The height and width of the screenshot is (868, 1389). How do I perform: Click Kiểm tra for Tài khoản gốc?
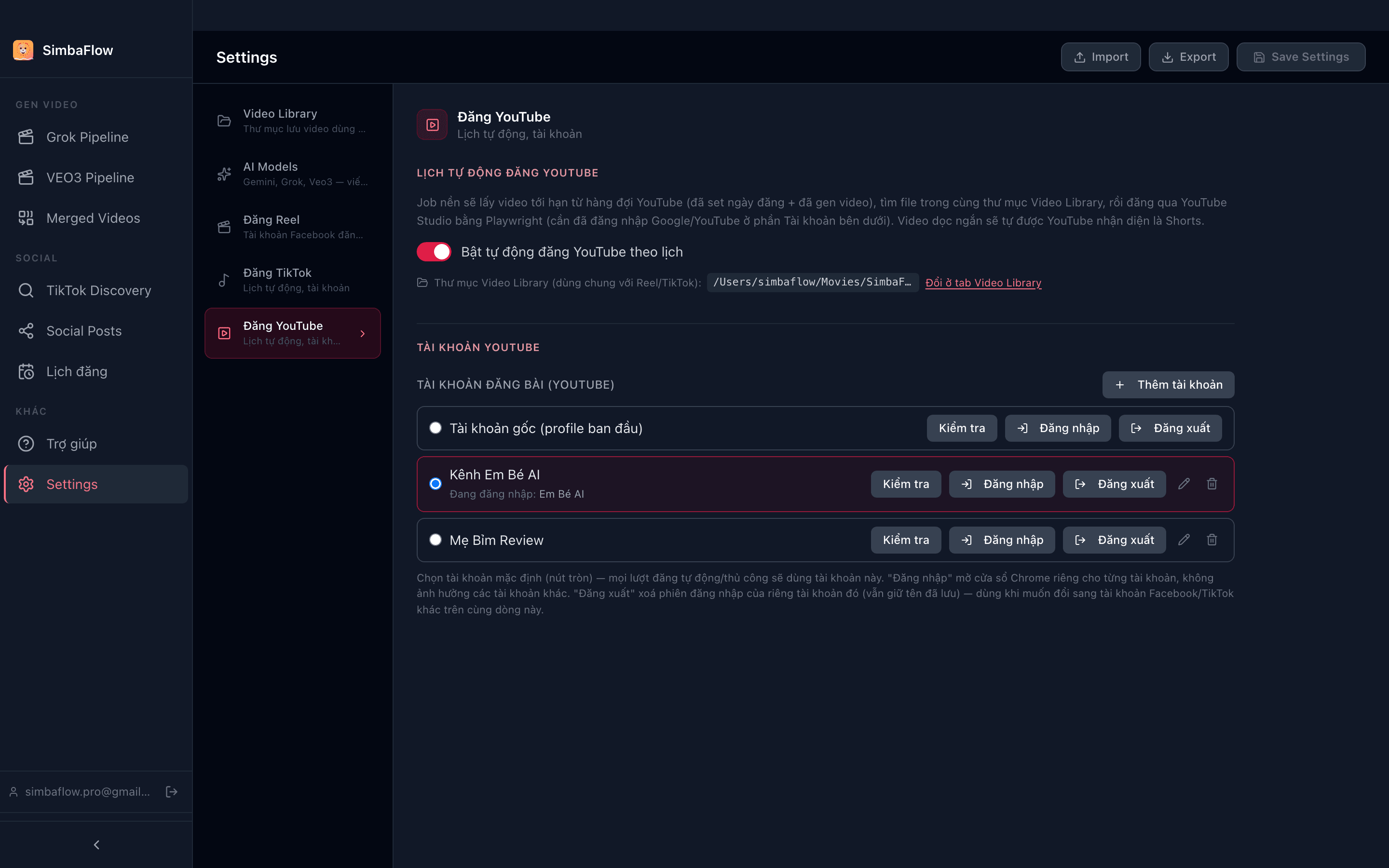(x=962, y=428)
